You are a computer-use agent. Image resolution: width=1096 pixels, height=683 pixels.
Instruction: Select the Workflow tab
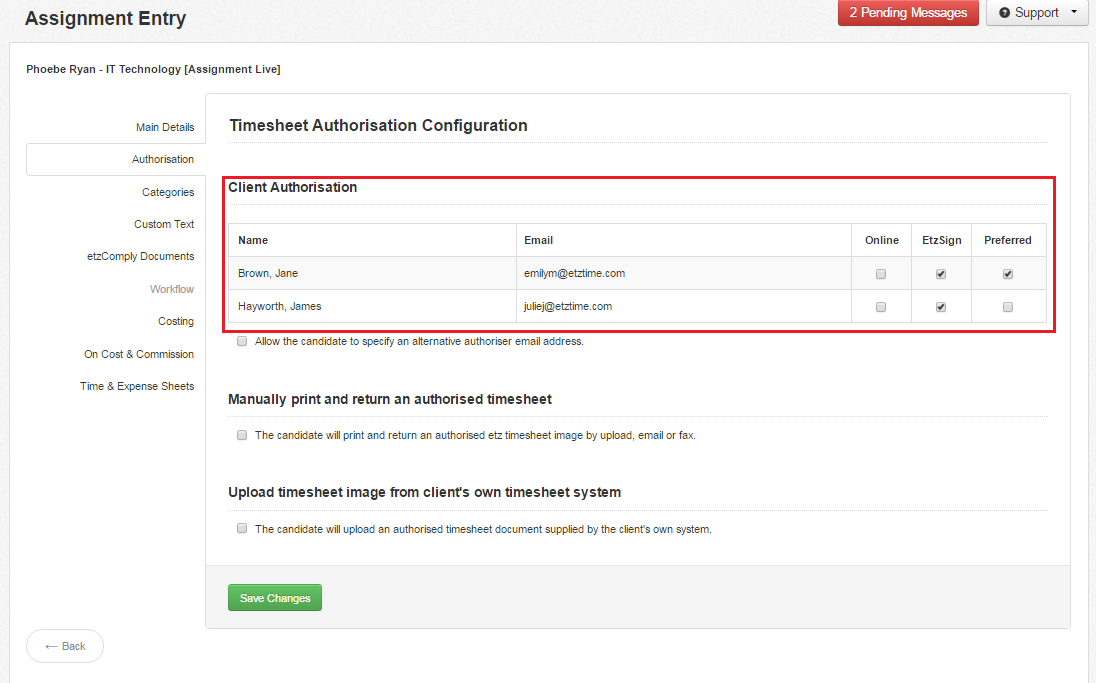[x=172, y=289]
